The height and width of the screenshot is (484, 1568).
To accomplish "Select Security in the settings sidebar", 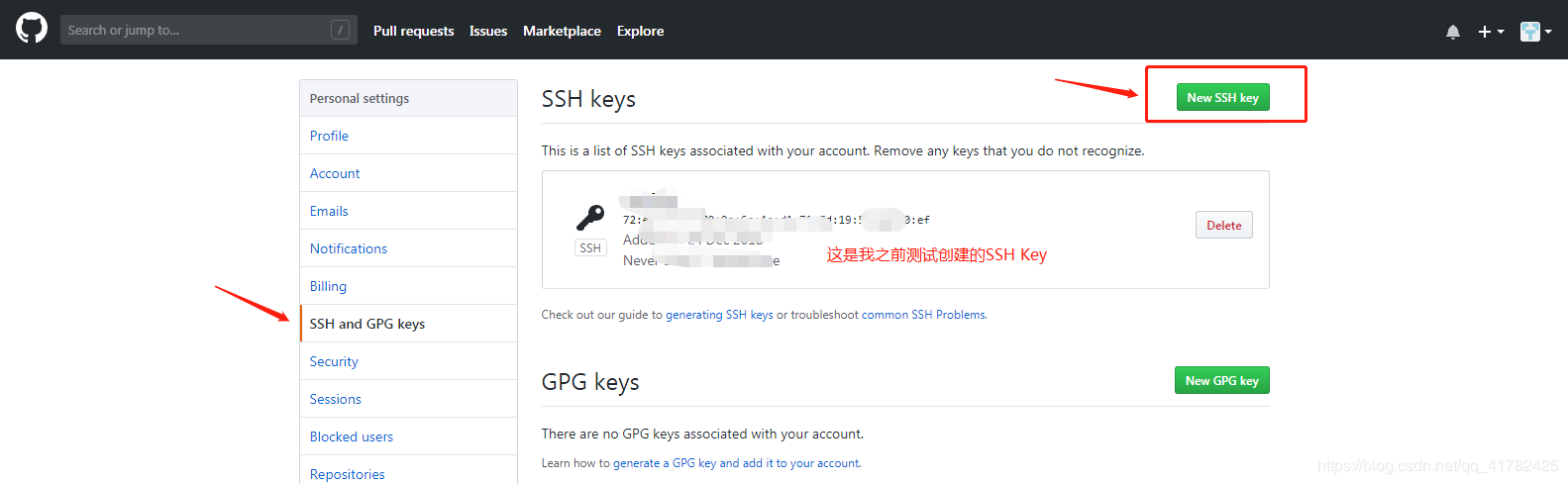I will pyautogui.click(x=334, y=361).
